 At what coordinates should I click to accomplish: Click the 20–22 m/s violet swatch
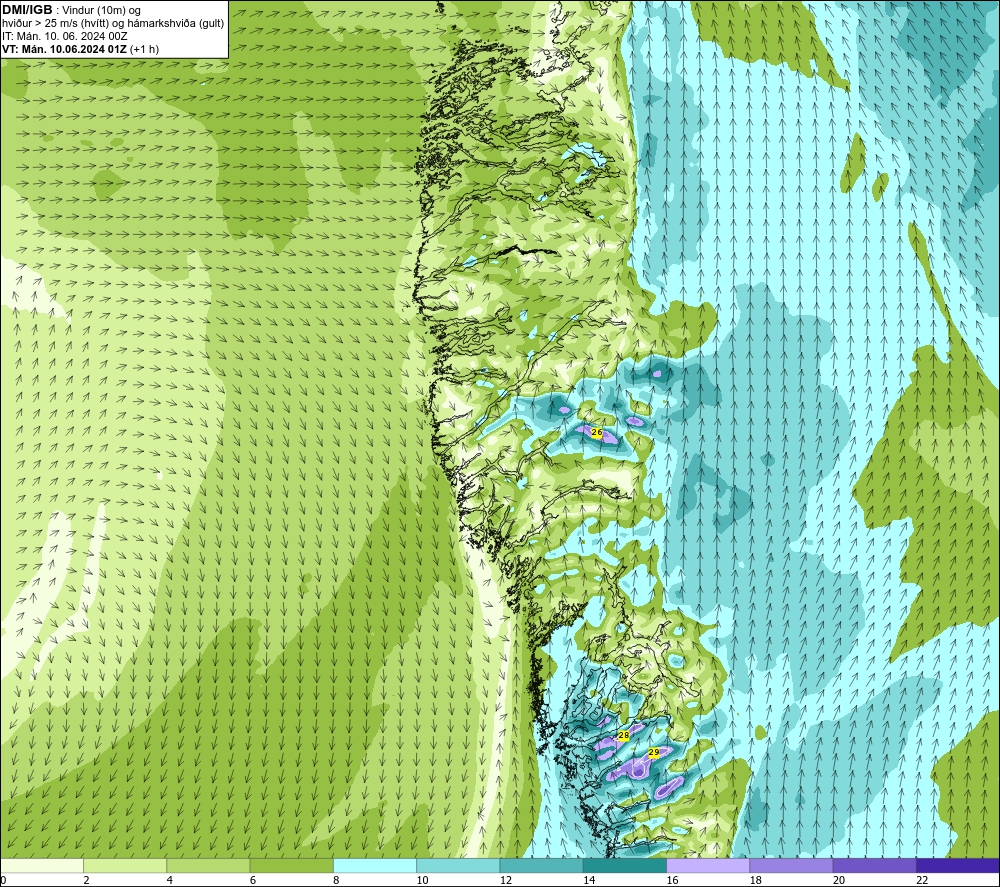coord(874,865)
